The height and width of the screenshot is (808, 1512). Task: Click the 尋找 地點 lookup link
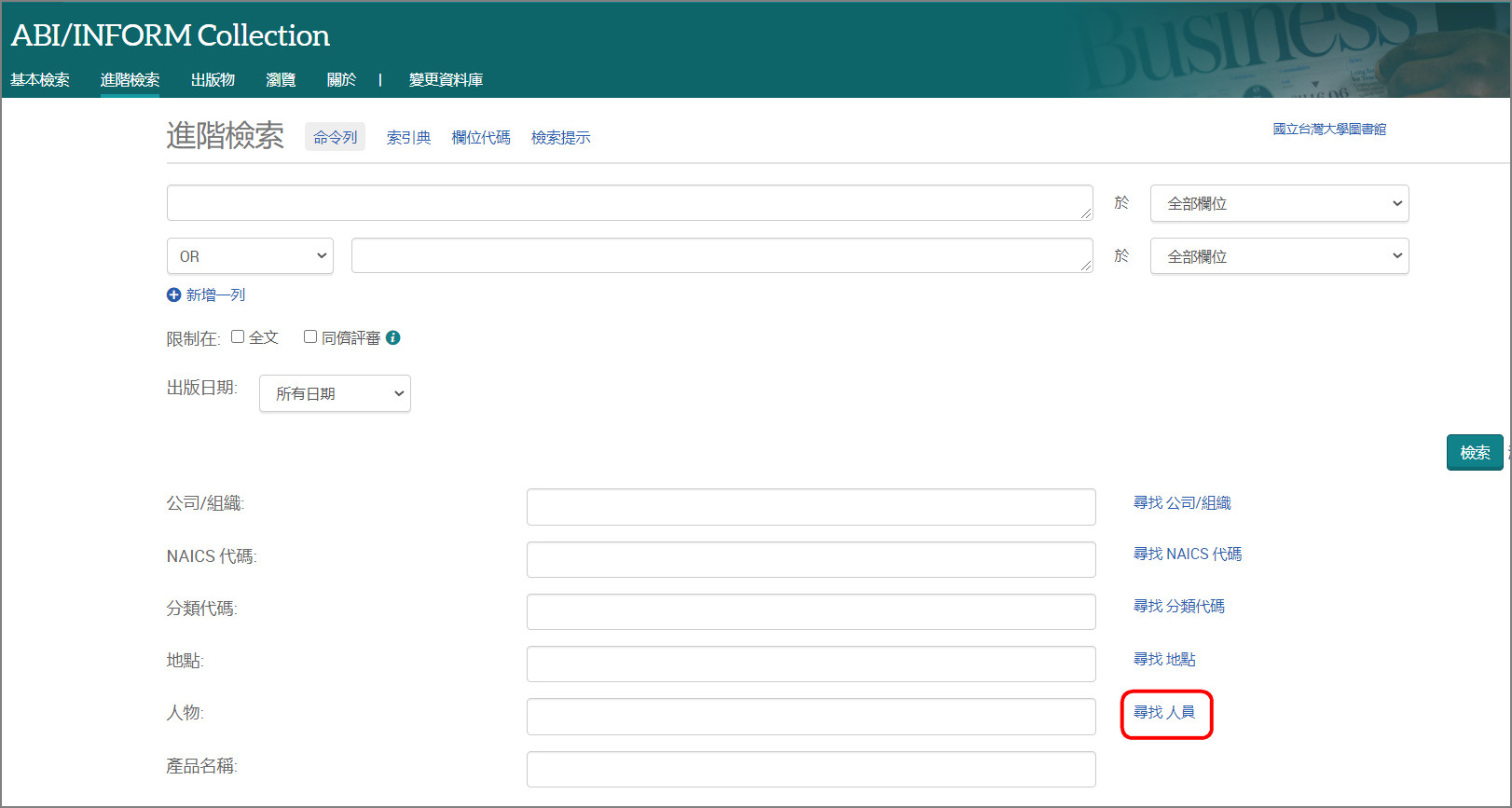(1164, 659)
